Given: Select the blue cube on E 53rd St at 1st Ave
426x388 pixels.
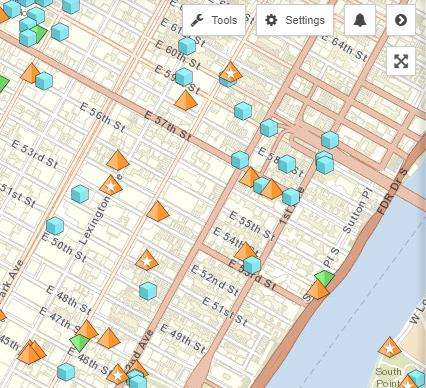Looking at the screenshot, I should (252, 265).
